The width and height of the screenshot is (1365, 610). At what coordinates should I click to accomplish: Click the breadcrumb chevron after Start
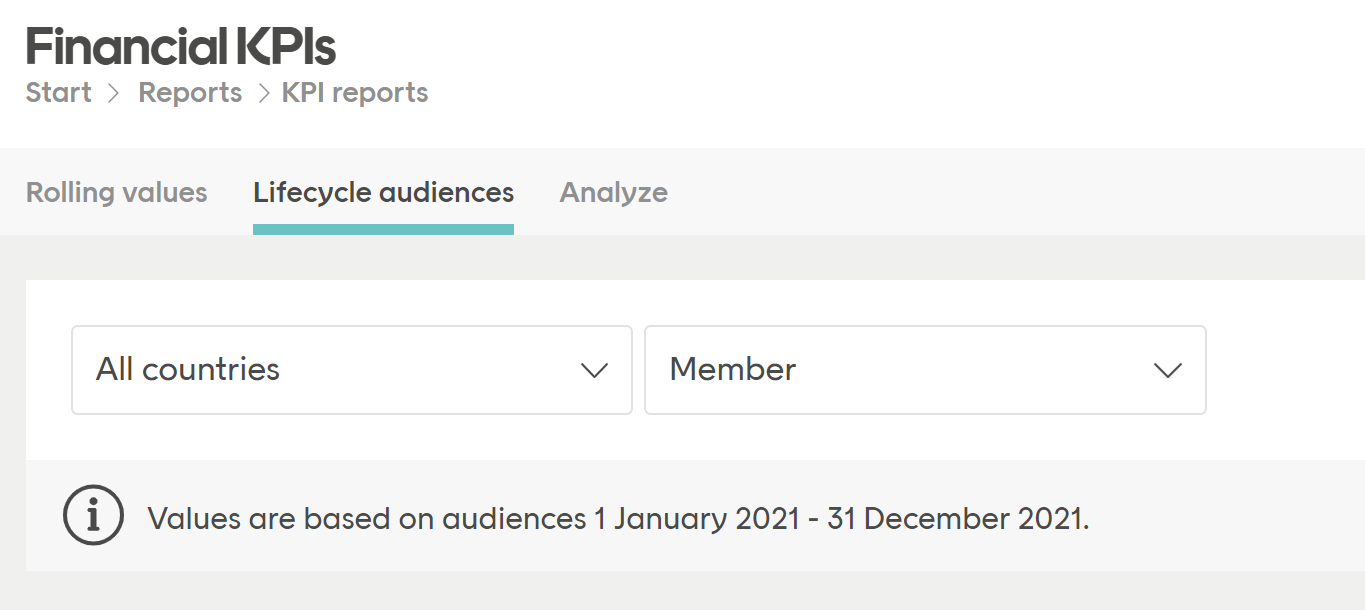(112, 93)
